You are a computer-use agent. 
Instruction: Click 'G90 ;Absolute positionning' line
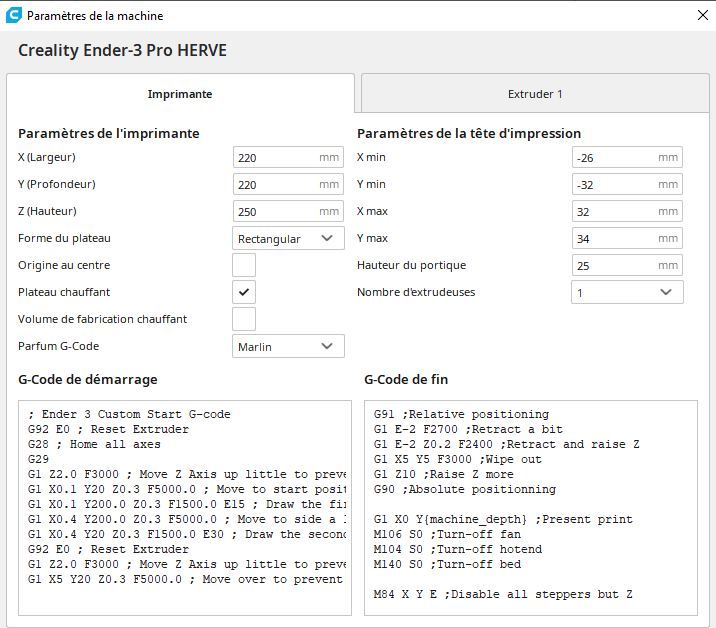pos(465,489)
